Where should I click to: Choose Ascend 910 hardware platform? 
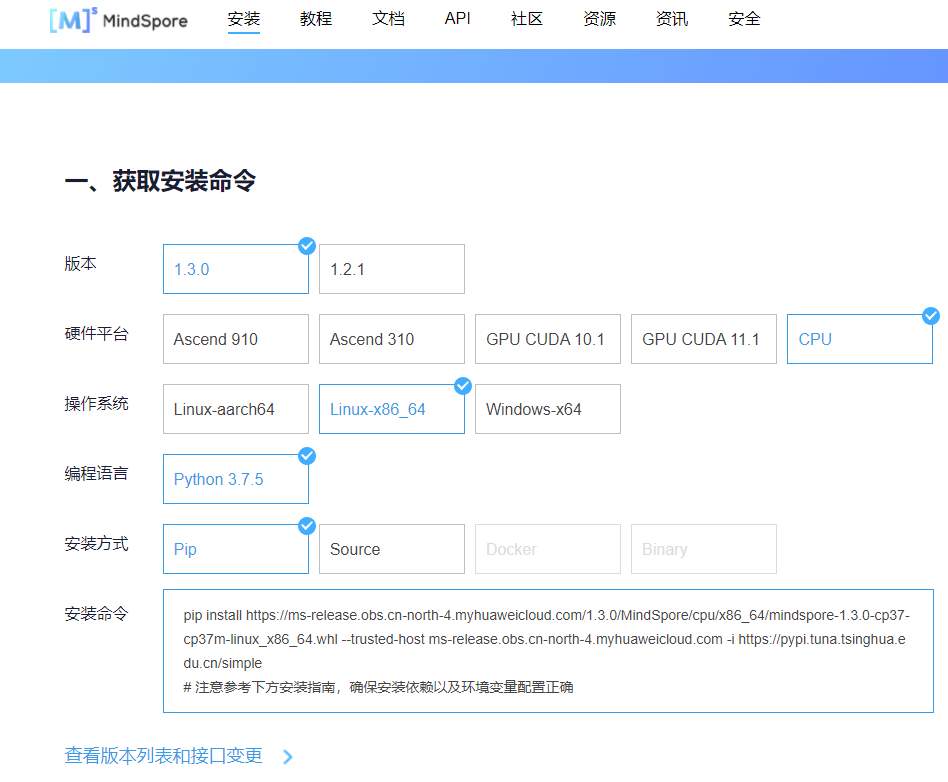tap(236, 339)
